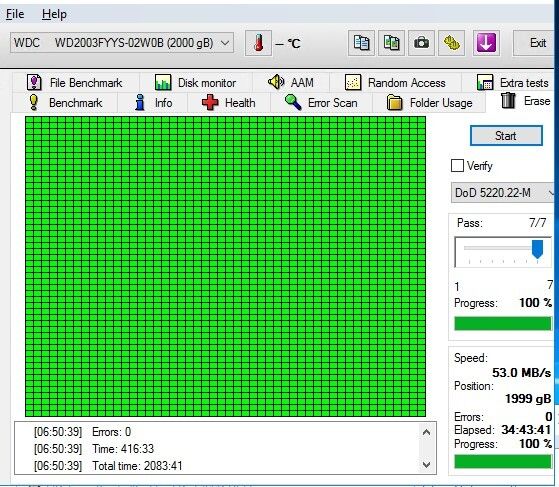Screen dimensions: 559x487
Task: Enable the Verify checkbox
Action: [457, 166]
